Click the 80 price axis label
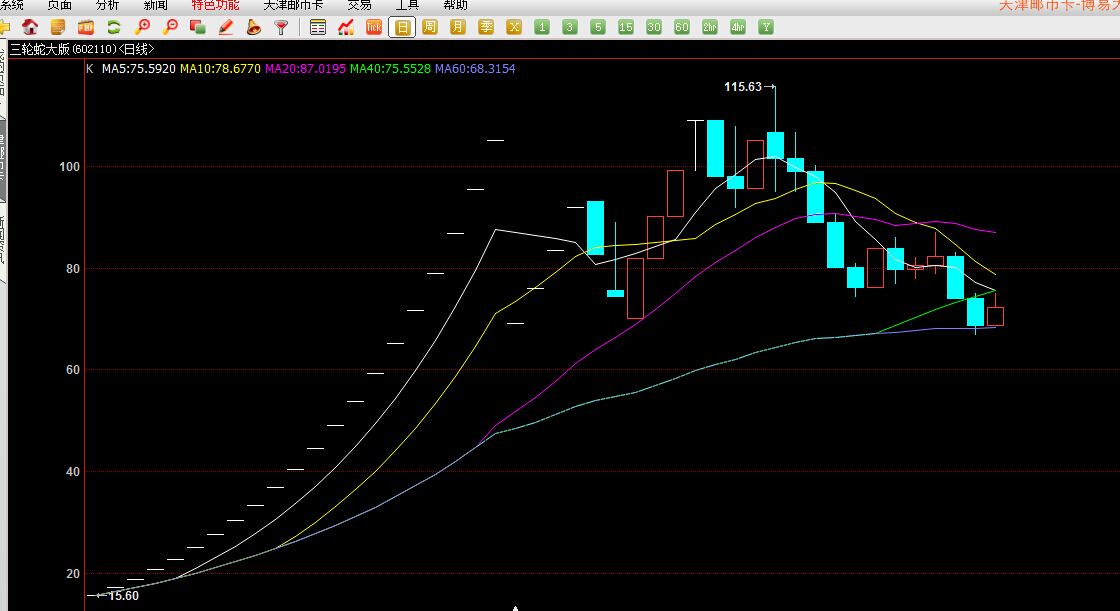 coord(73,269)
